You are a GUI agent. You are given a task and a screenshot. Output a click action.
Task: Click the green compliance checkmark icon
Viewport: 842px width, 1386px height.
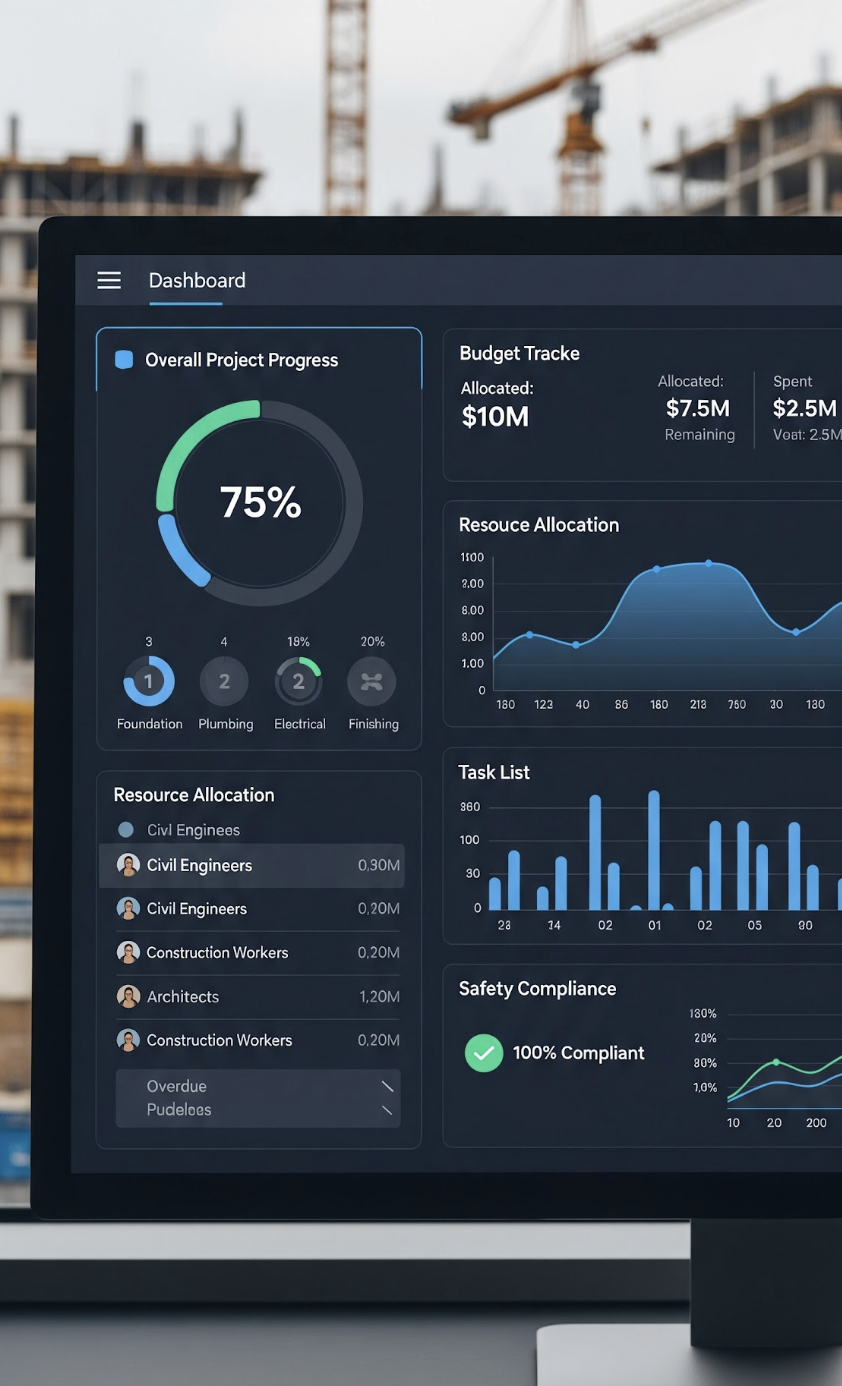pos(484,1053)
